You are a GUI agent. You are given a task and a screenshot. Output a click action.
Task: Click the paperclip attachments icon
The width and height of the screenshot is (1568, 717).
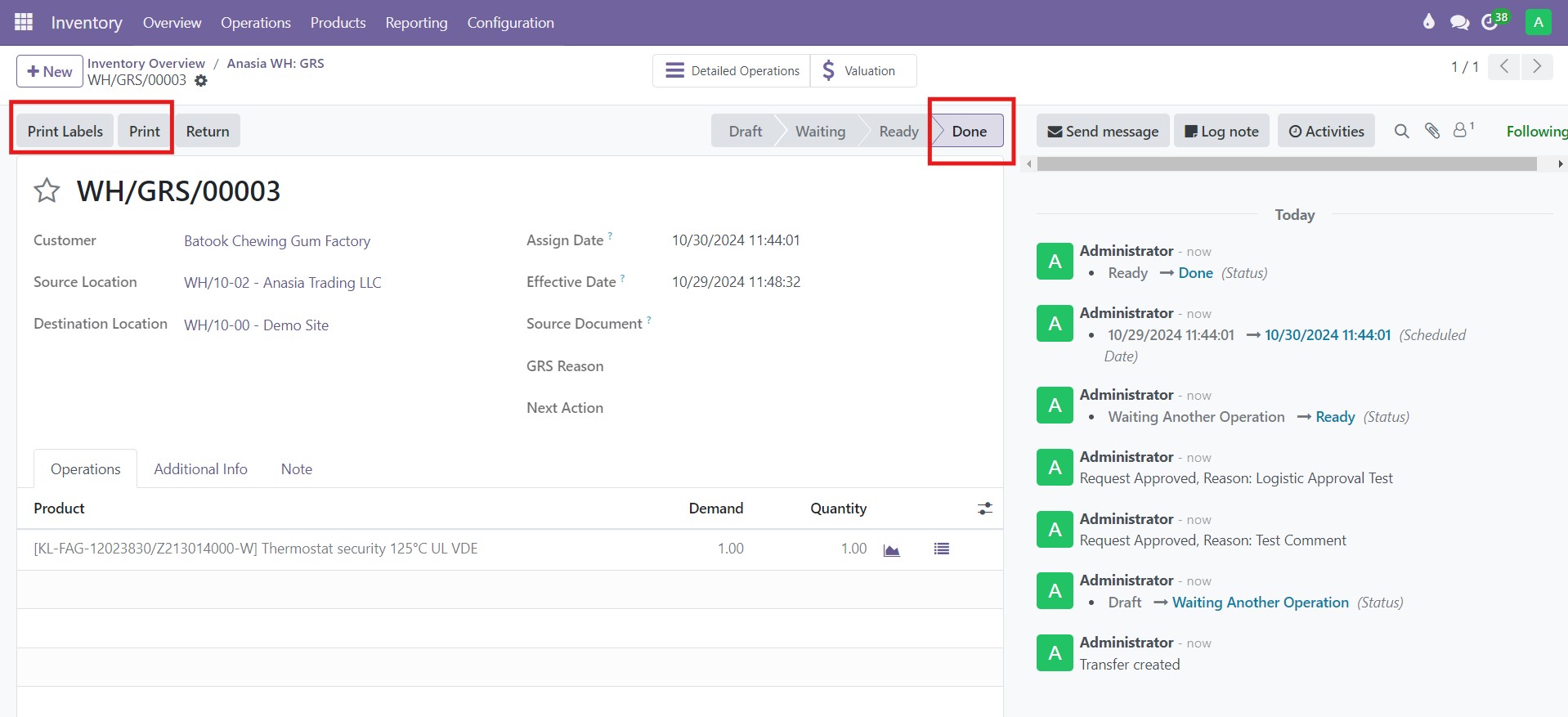point(1431,131)
